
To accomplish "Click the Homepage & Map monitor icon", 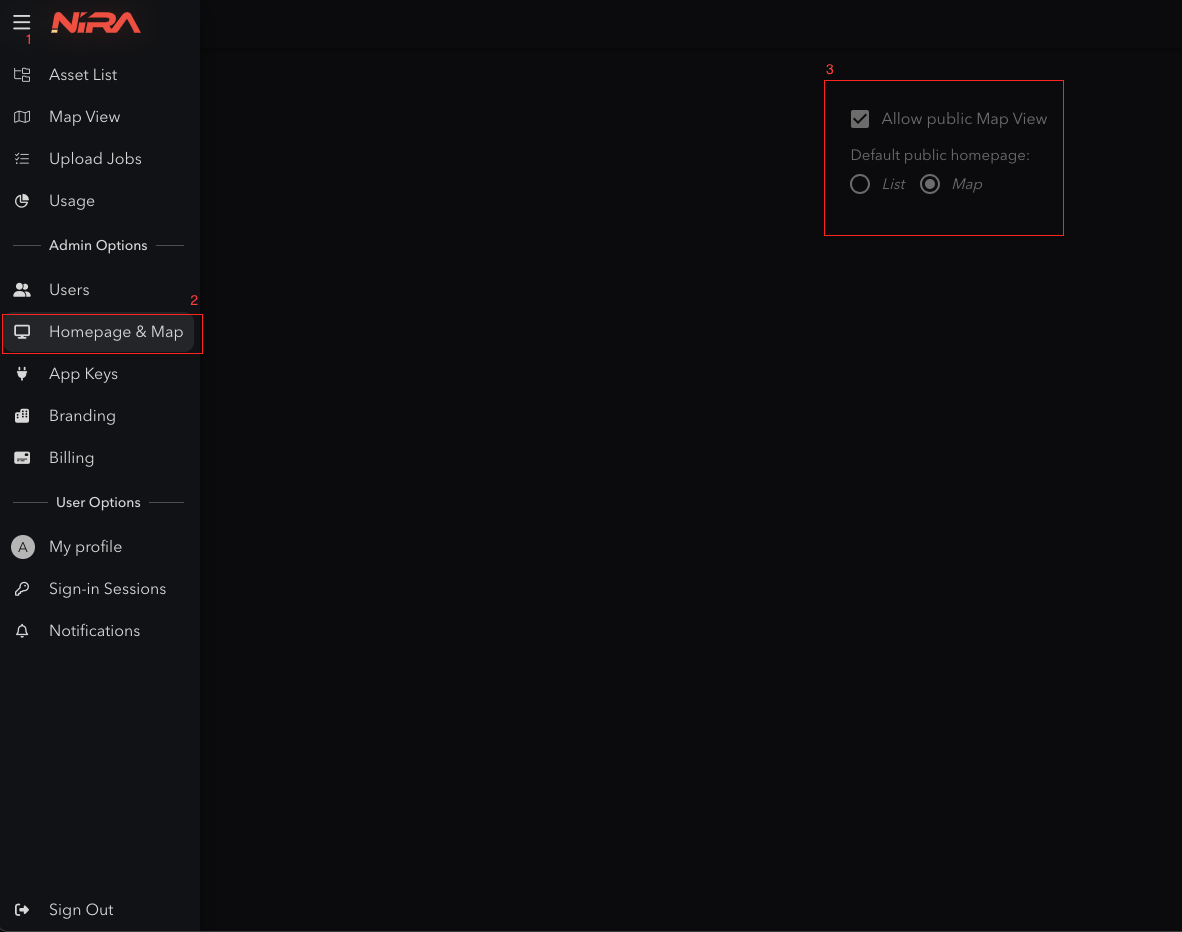I will point(22,332).
